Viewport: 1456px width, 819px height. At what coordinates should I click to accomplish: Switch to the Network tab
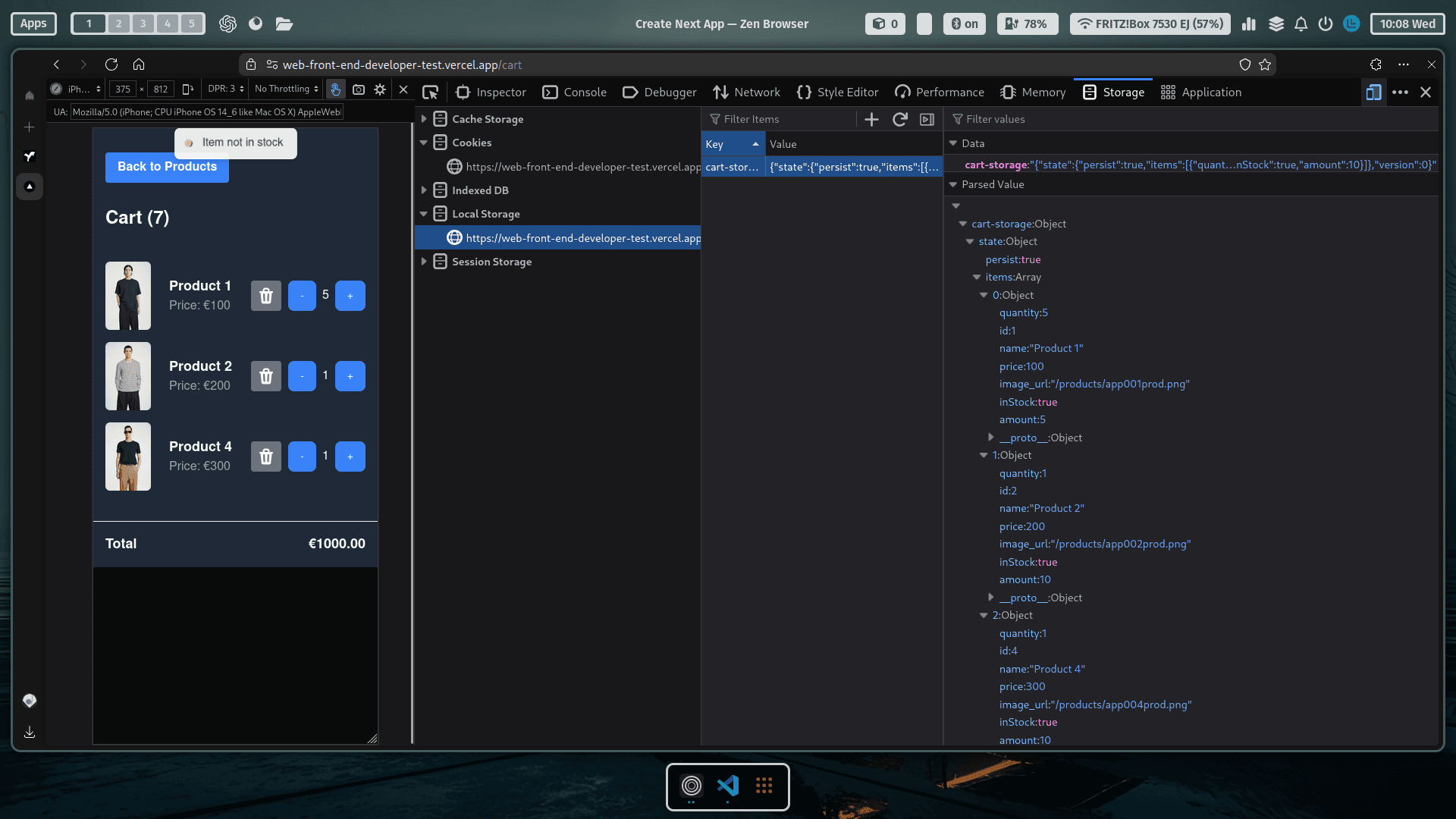(746, 93)
